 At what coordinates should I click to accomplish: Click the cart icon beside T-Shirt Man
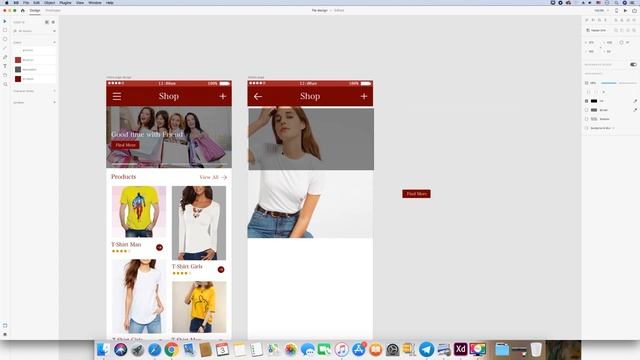[159, 247]
